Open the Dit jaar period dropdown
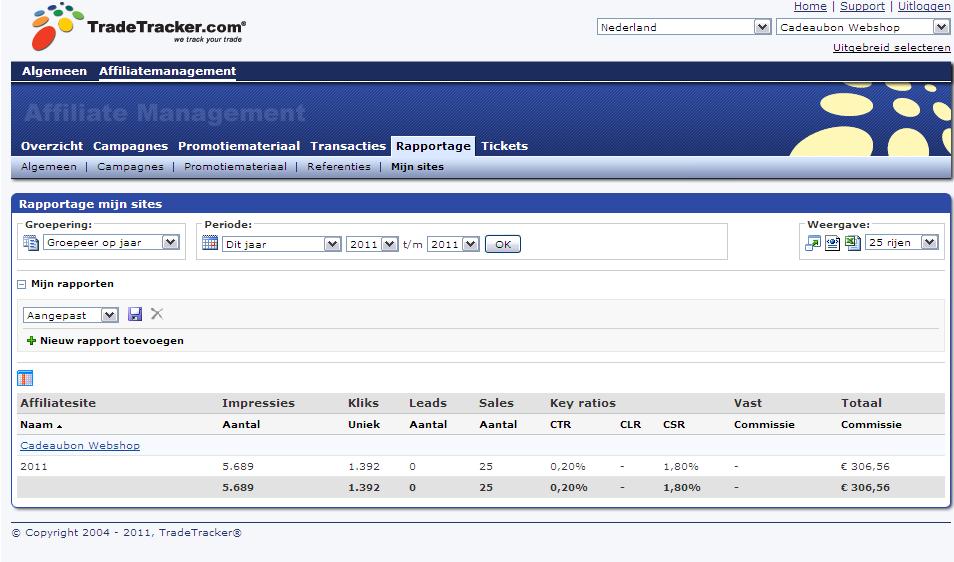This screenshot has width=954, height=562. (x=282, y=245)
